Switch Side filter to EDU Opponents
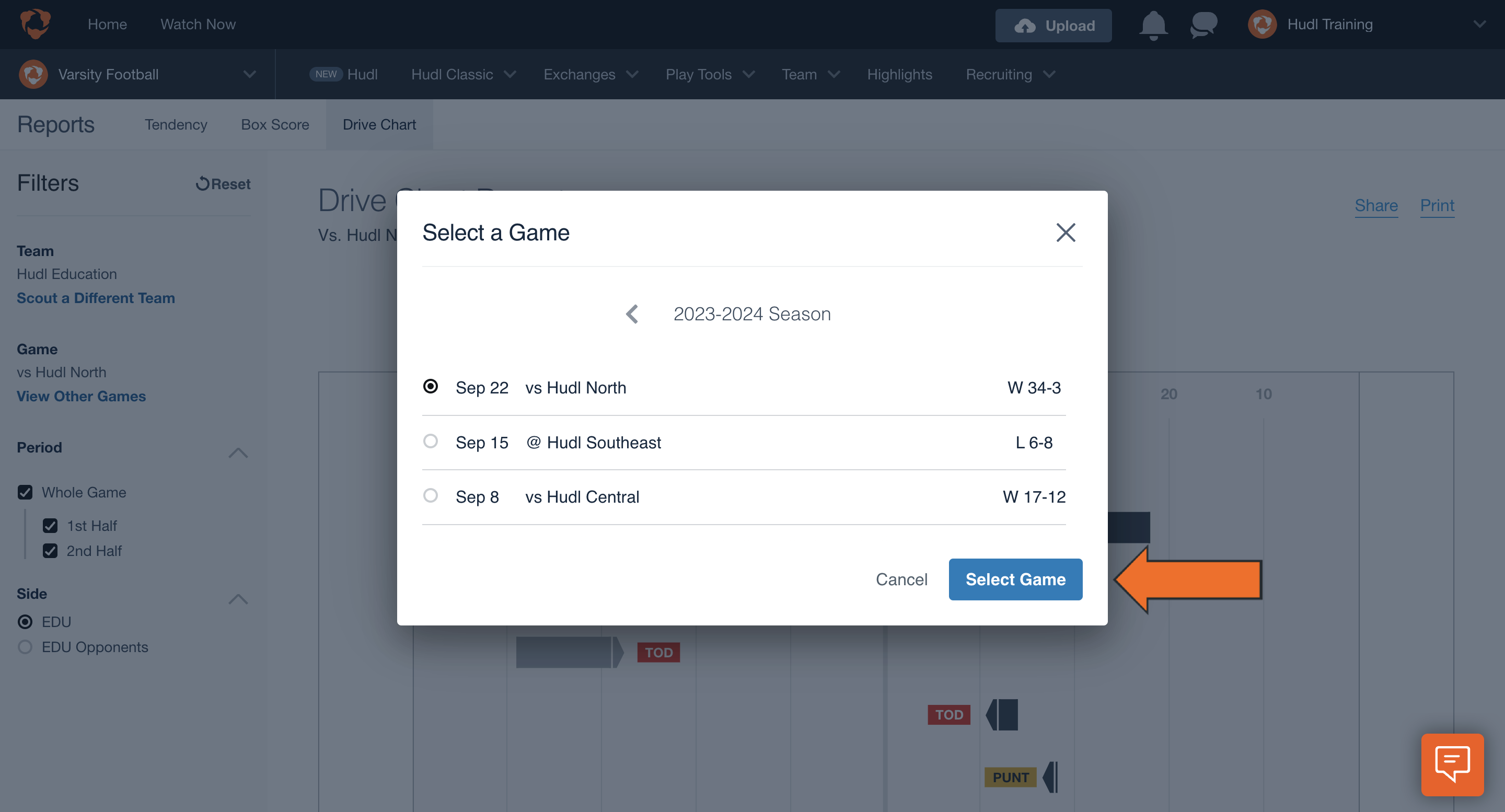This screenshot has height=812, width=1505. (x=25, y=647)
